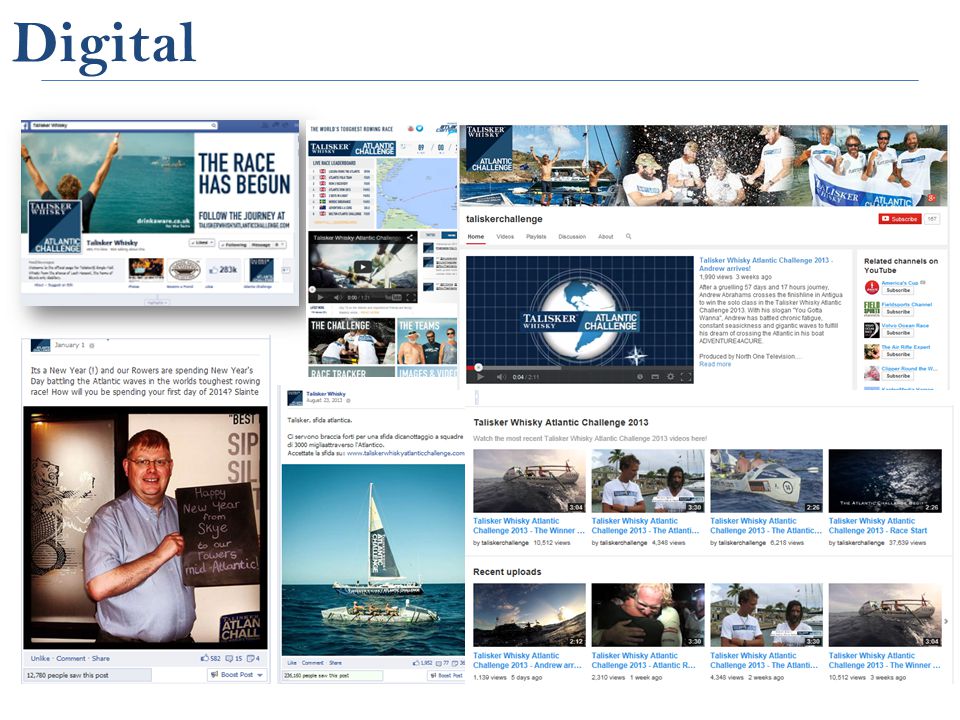960x720 pixels.
Task: Open Boost Post dropdown on New Year post
Action: (237, 675)
